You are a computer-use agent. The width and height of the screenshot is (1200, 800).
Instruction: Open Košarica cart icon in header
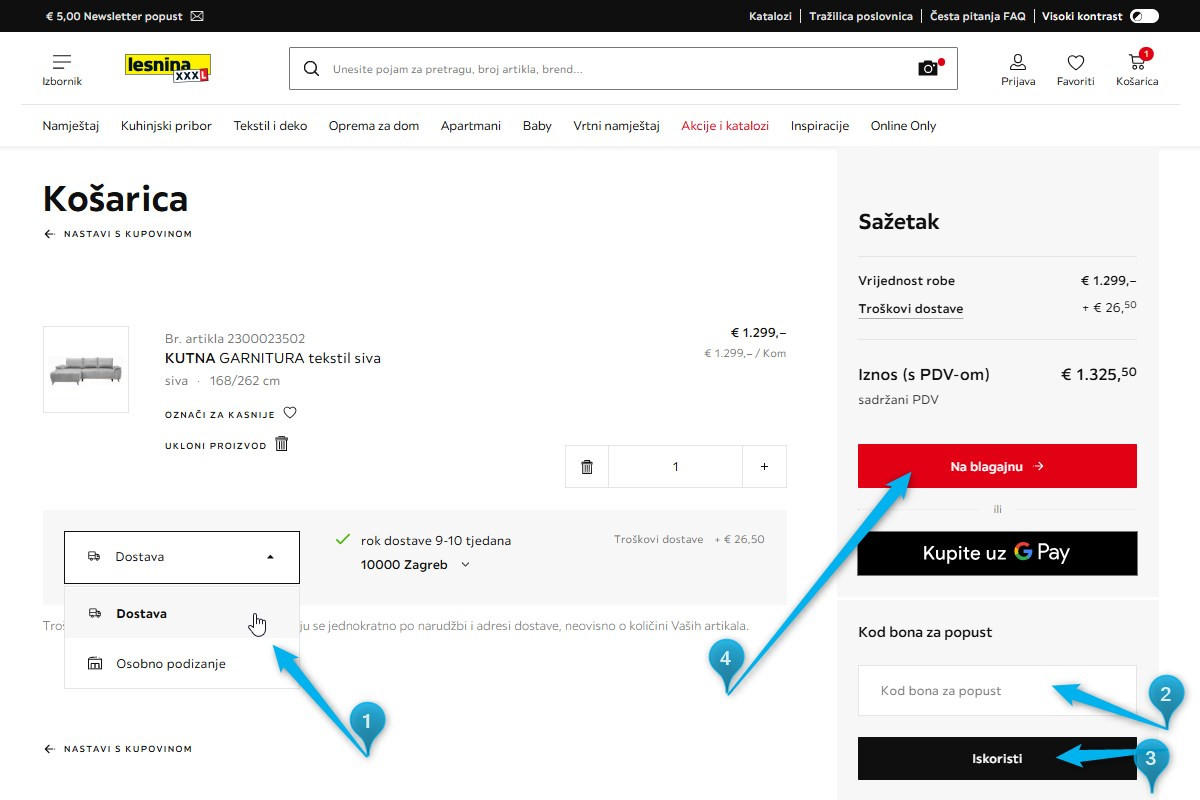[x=1137, y=69]
